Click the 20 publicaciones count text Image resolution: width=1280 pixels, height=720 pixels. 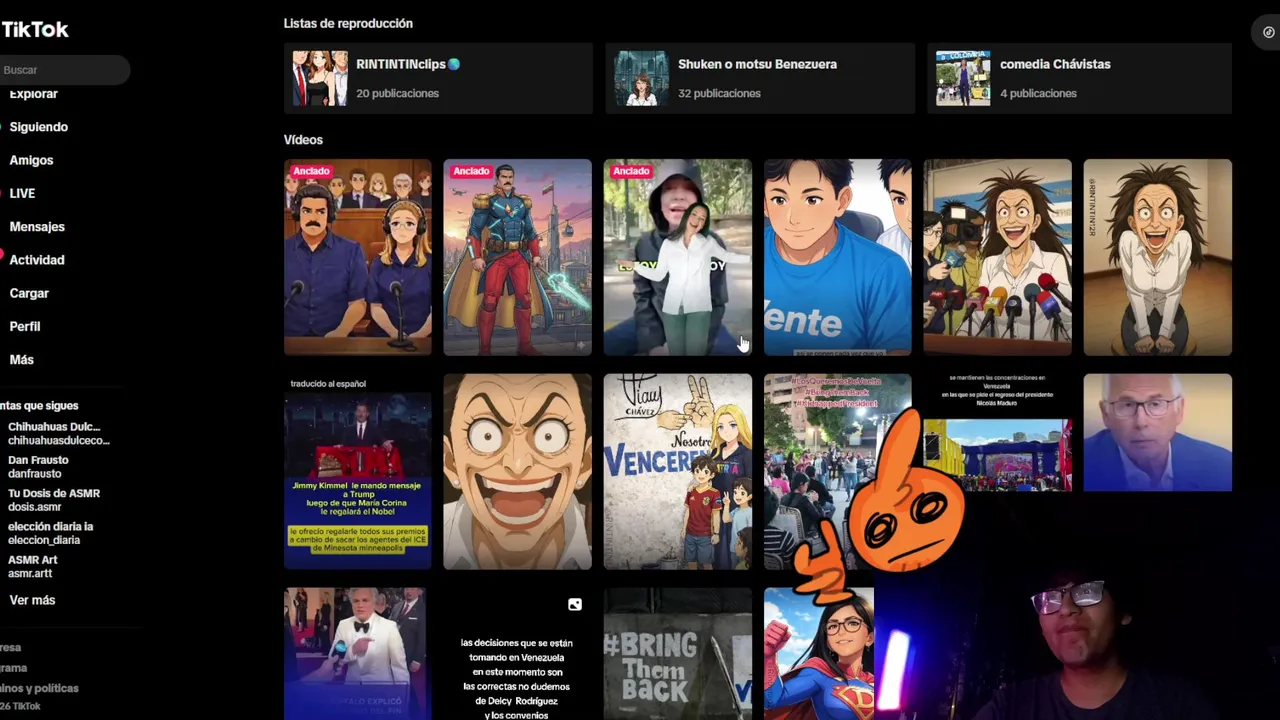point(397,93)
